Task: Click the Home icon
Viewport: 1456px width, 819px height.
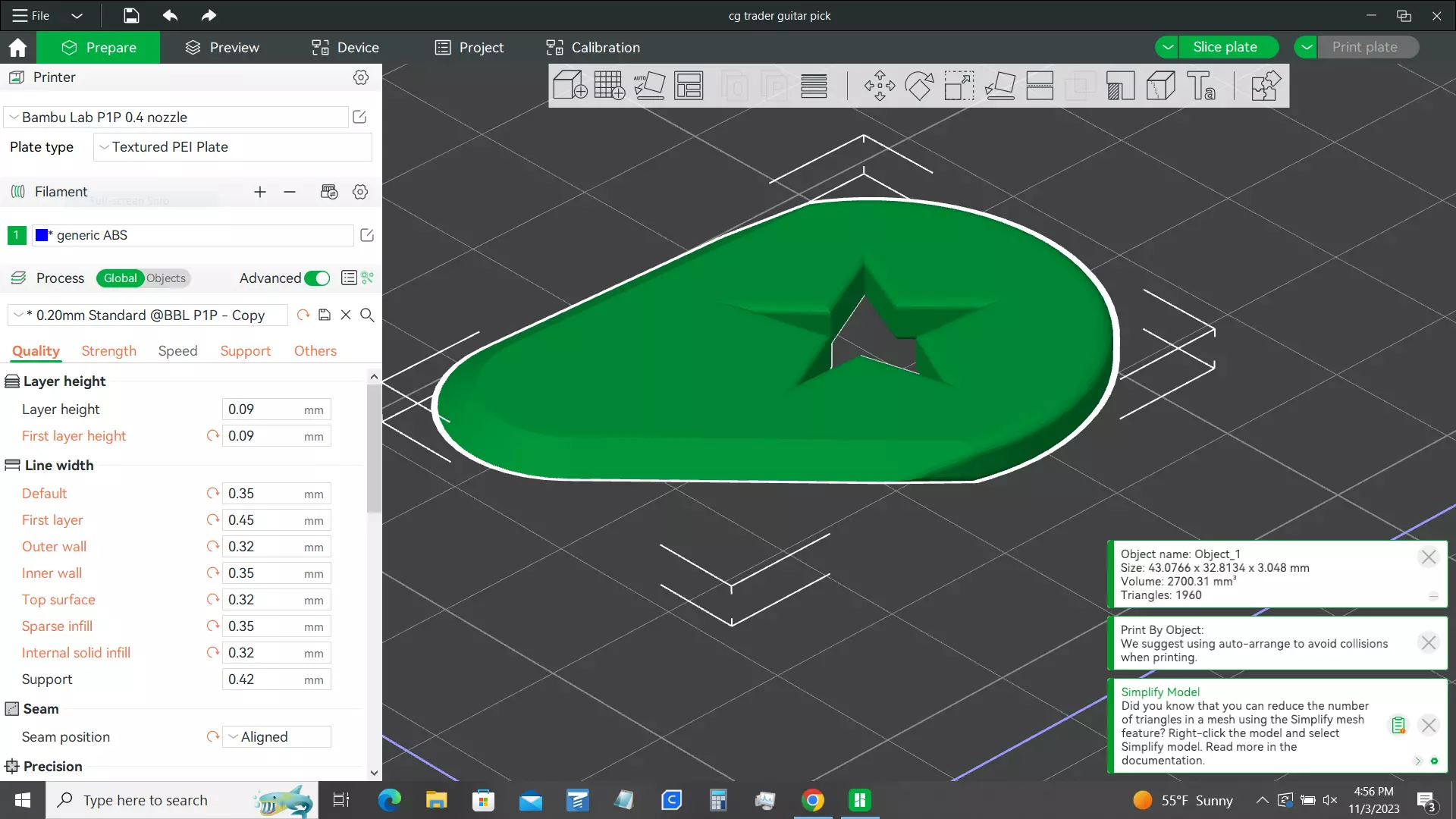Action: [x=17, y=47]
